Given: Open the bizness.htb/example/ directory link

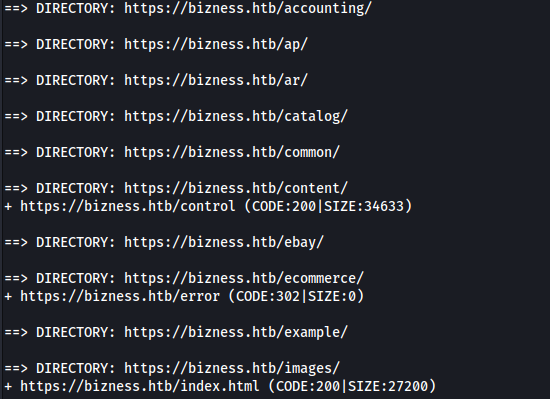Looking at the screenshot, I should [236, 332].
